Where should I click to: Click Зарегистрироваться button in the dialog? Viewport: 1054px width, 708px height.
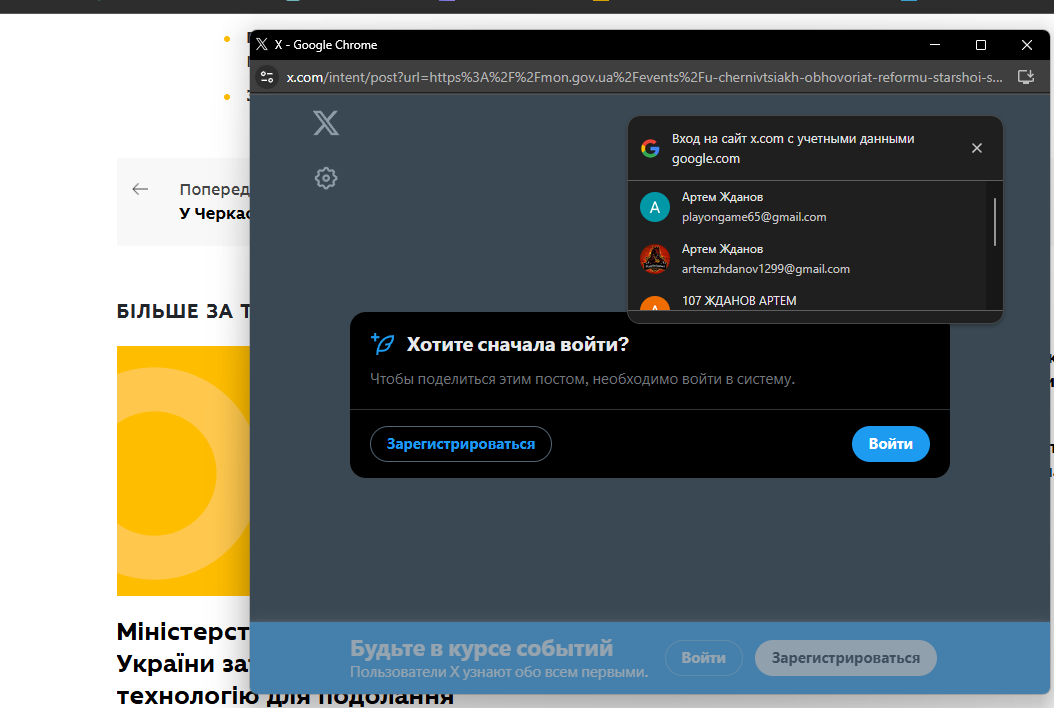tap(461, 444)
